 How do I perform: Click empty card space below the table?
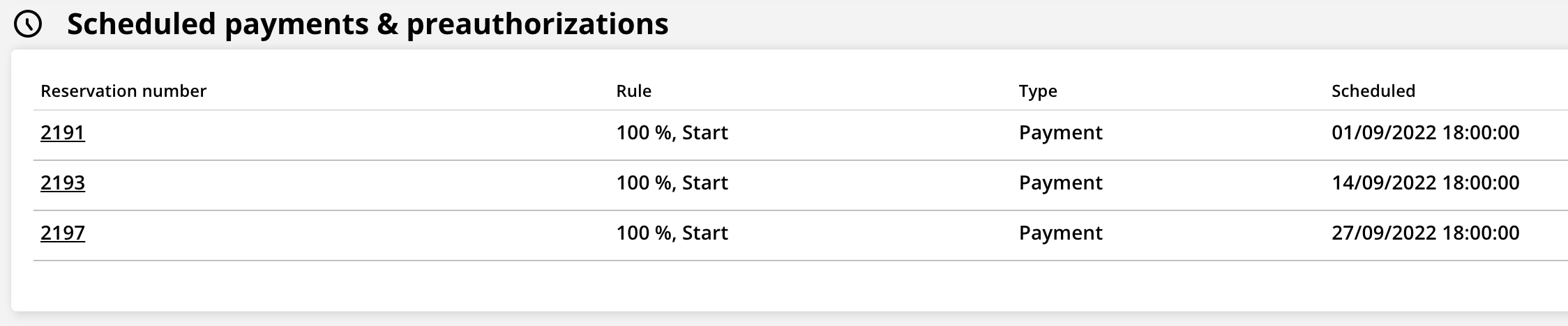click(767, 287)
